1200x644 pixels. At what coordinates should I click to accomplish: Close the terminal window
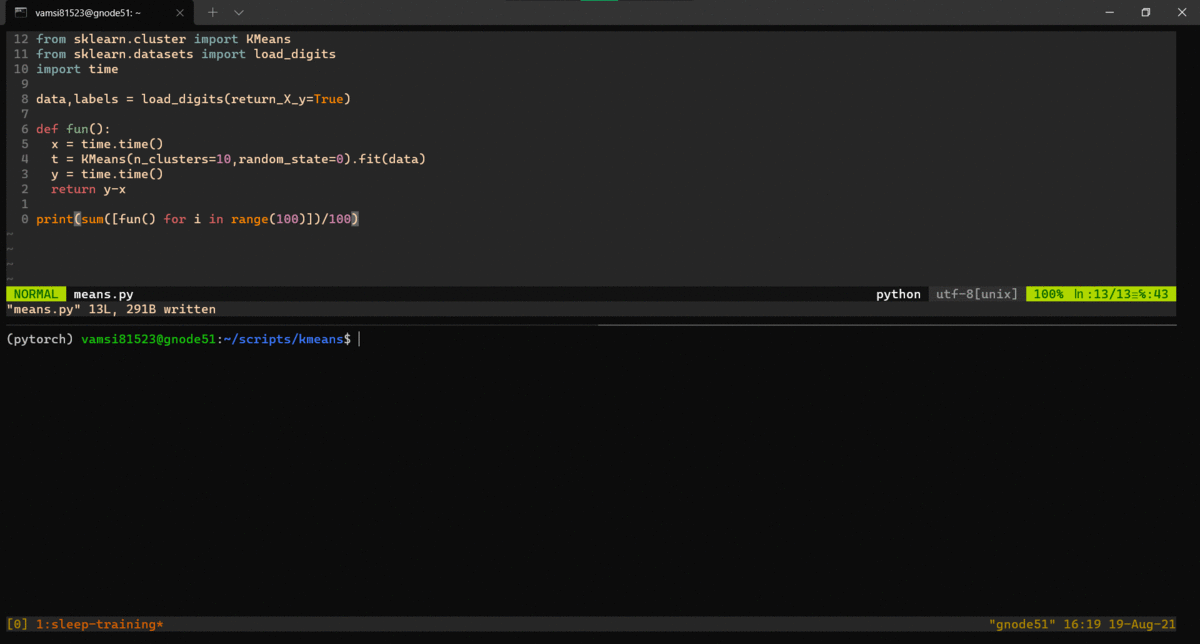tap(1181, 12)
